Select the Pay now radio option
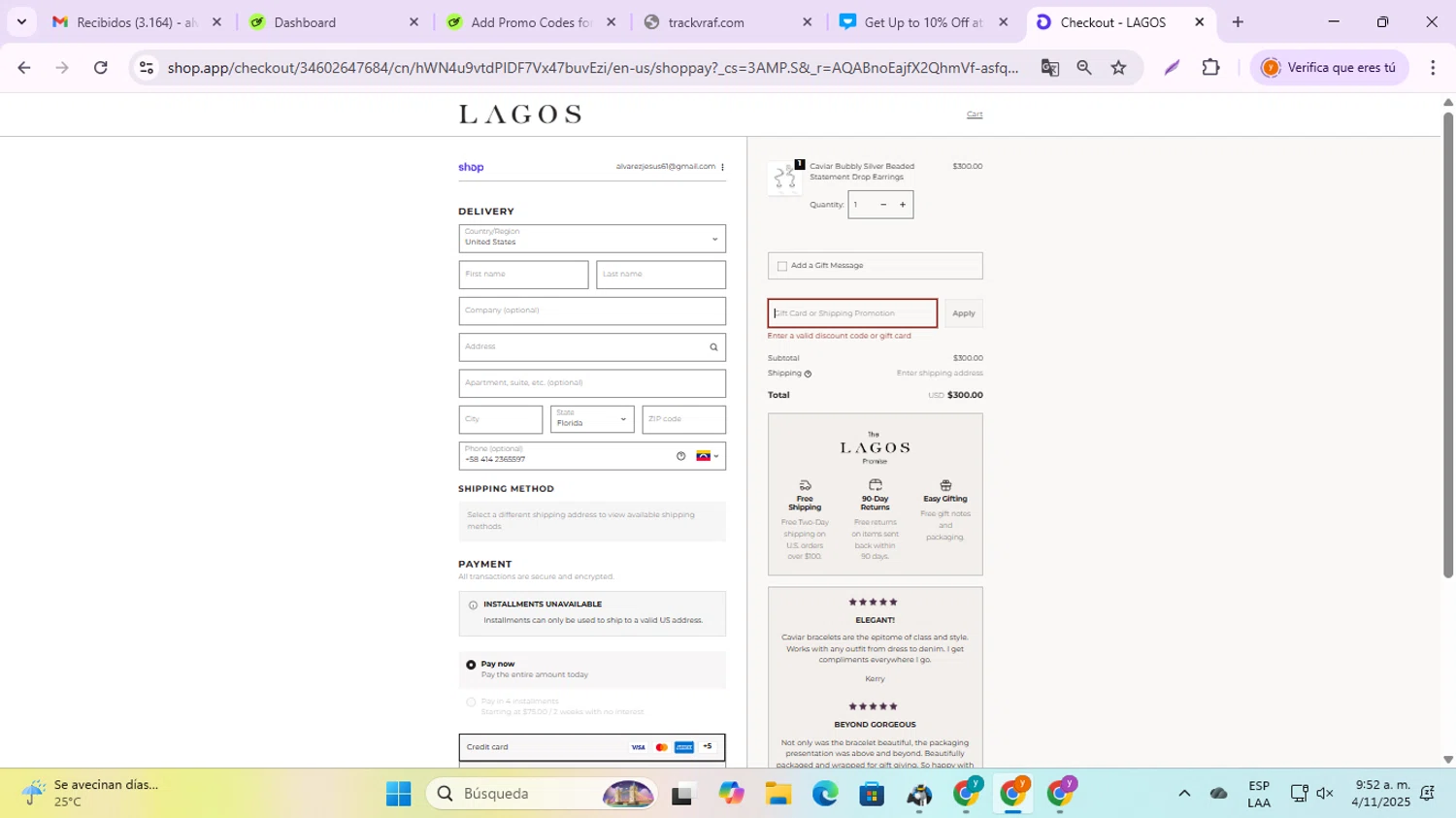This screenshot has width=1456, height=818. (471, 665)
